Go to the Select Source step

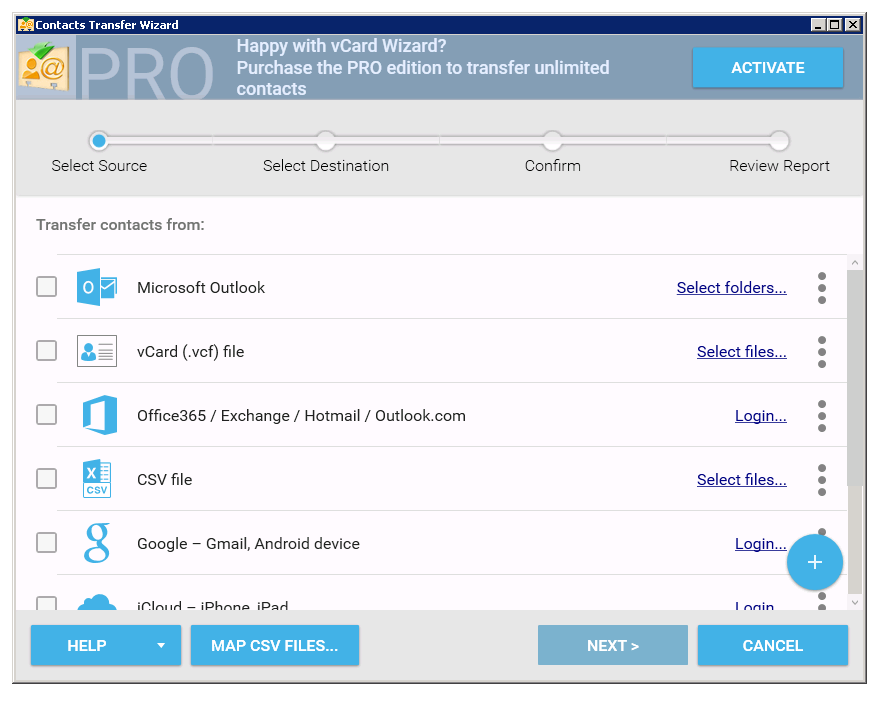tap(99, 166)
